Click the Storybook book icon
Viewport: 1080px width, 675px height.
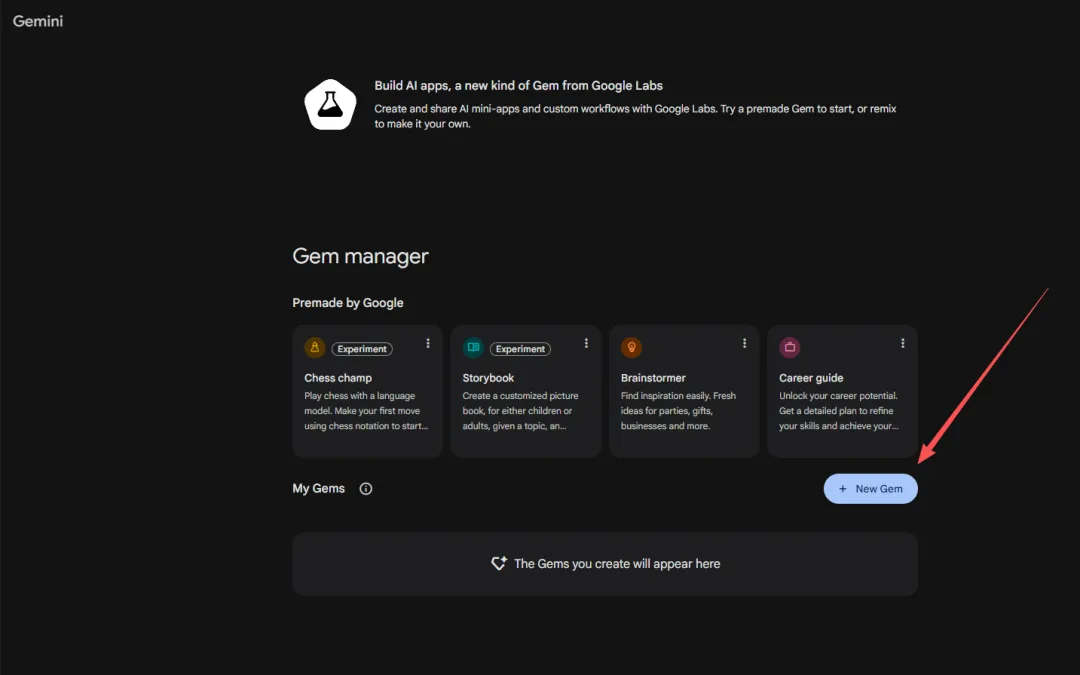[x=473, y=348]
